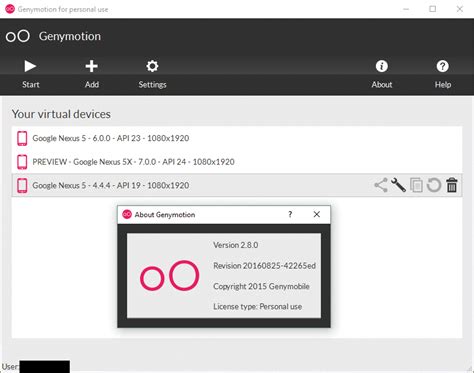Open the Help toolbar item

[x=443, y=74]
